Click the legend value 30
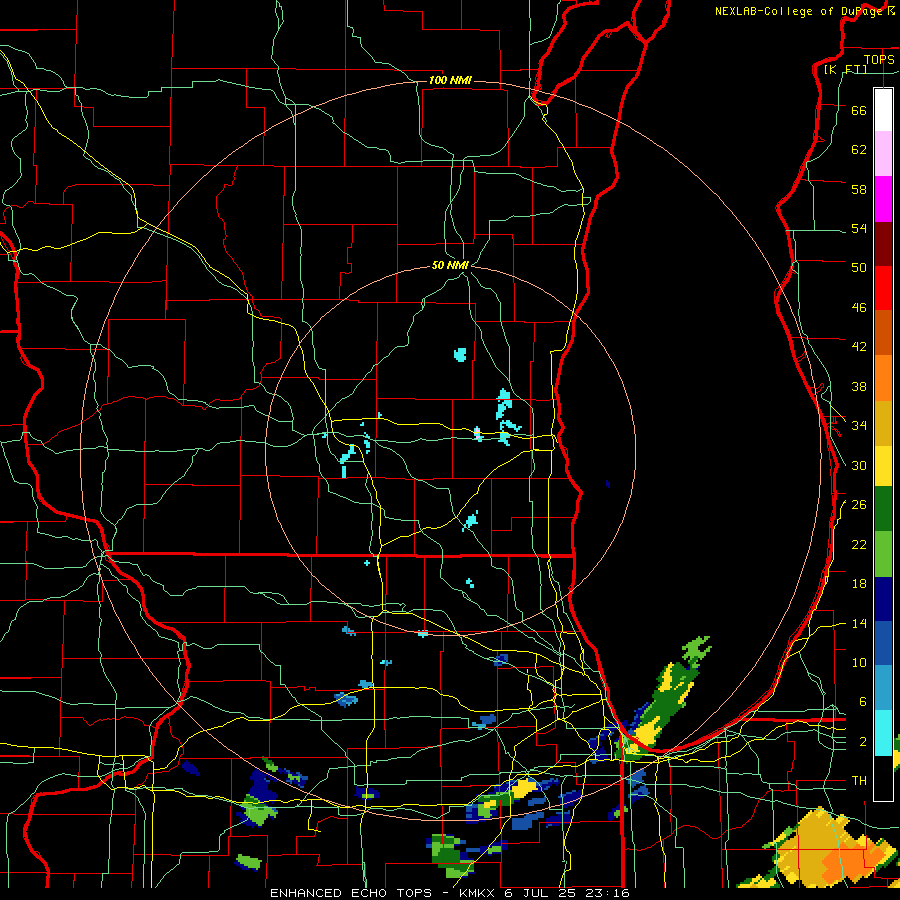 point(859,465)
